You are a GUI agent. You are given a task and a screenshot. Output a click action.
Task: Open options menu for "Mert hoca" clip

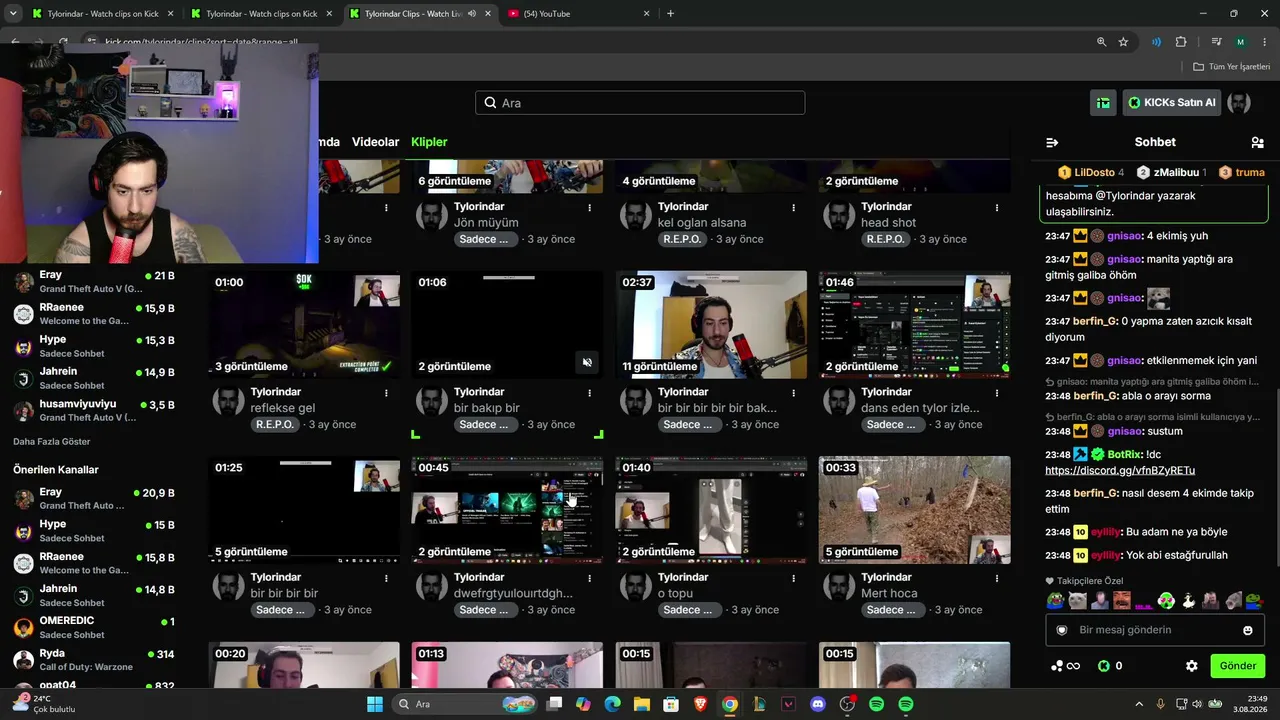(997, 578)
